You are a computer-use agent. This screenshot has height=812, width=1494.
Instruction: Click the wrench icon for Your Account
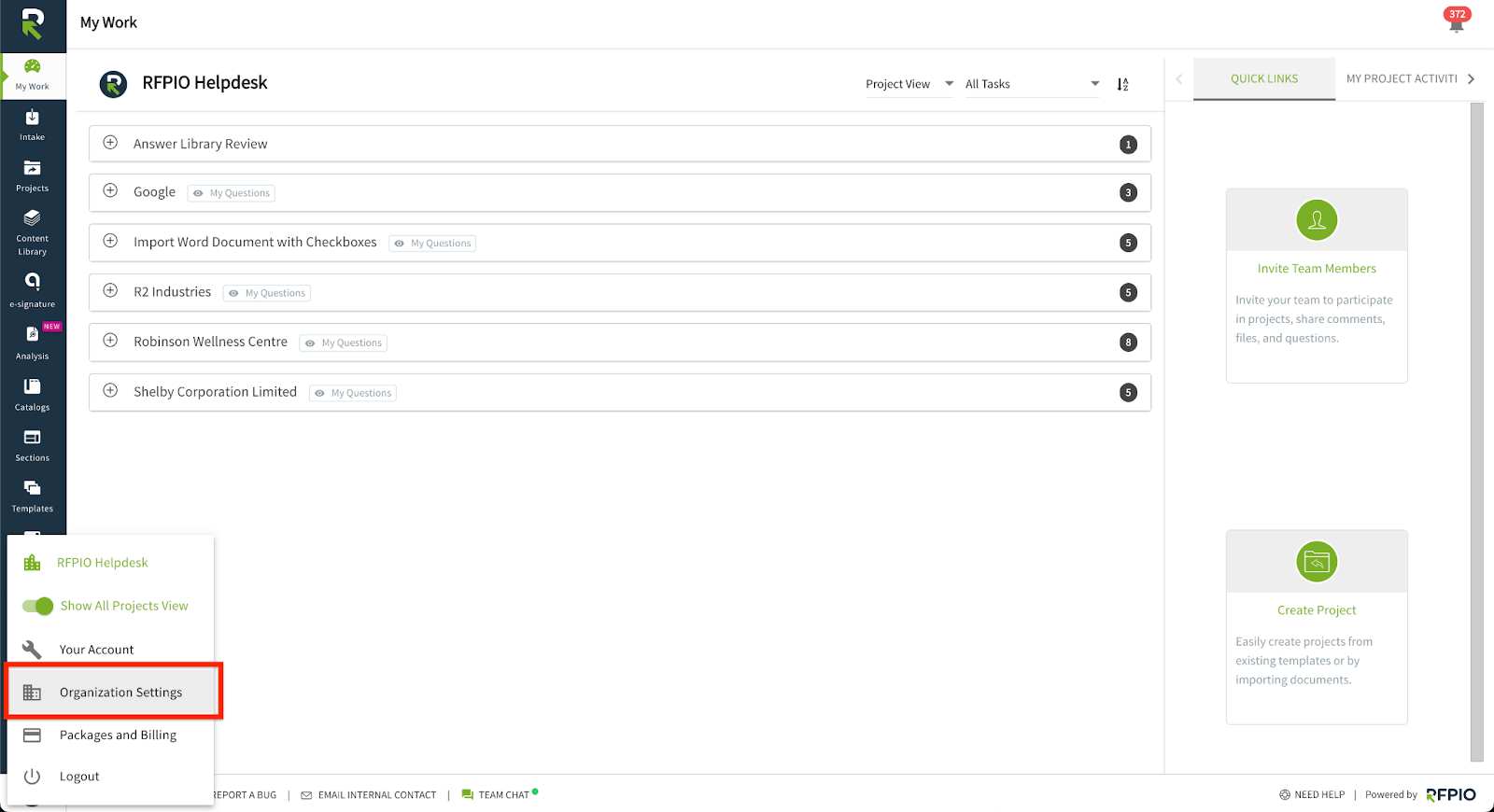[x=32, y=650]
